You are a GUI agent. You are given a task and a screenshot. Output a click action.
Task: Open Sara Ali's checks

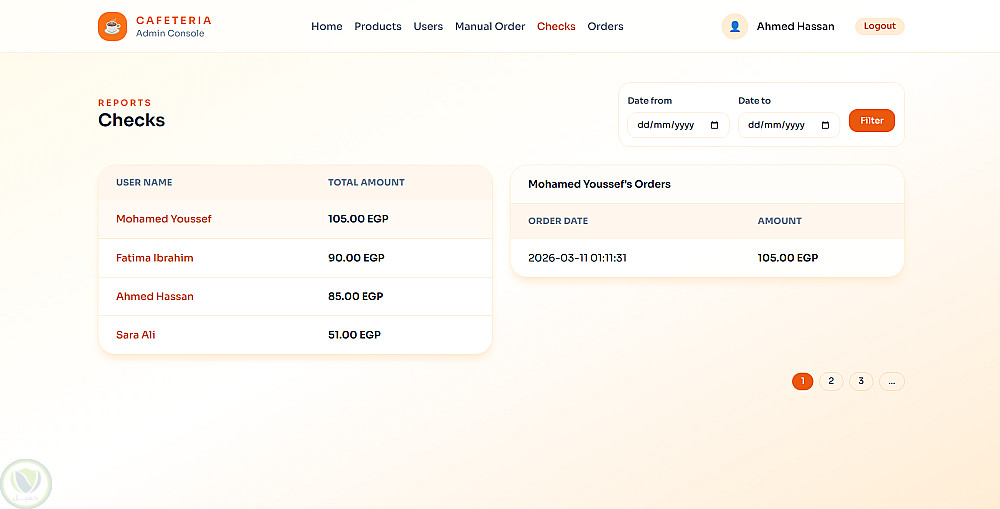click(x=135, y=335)
